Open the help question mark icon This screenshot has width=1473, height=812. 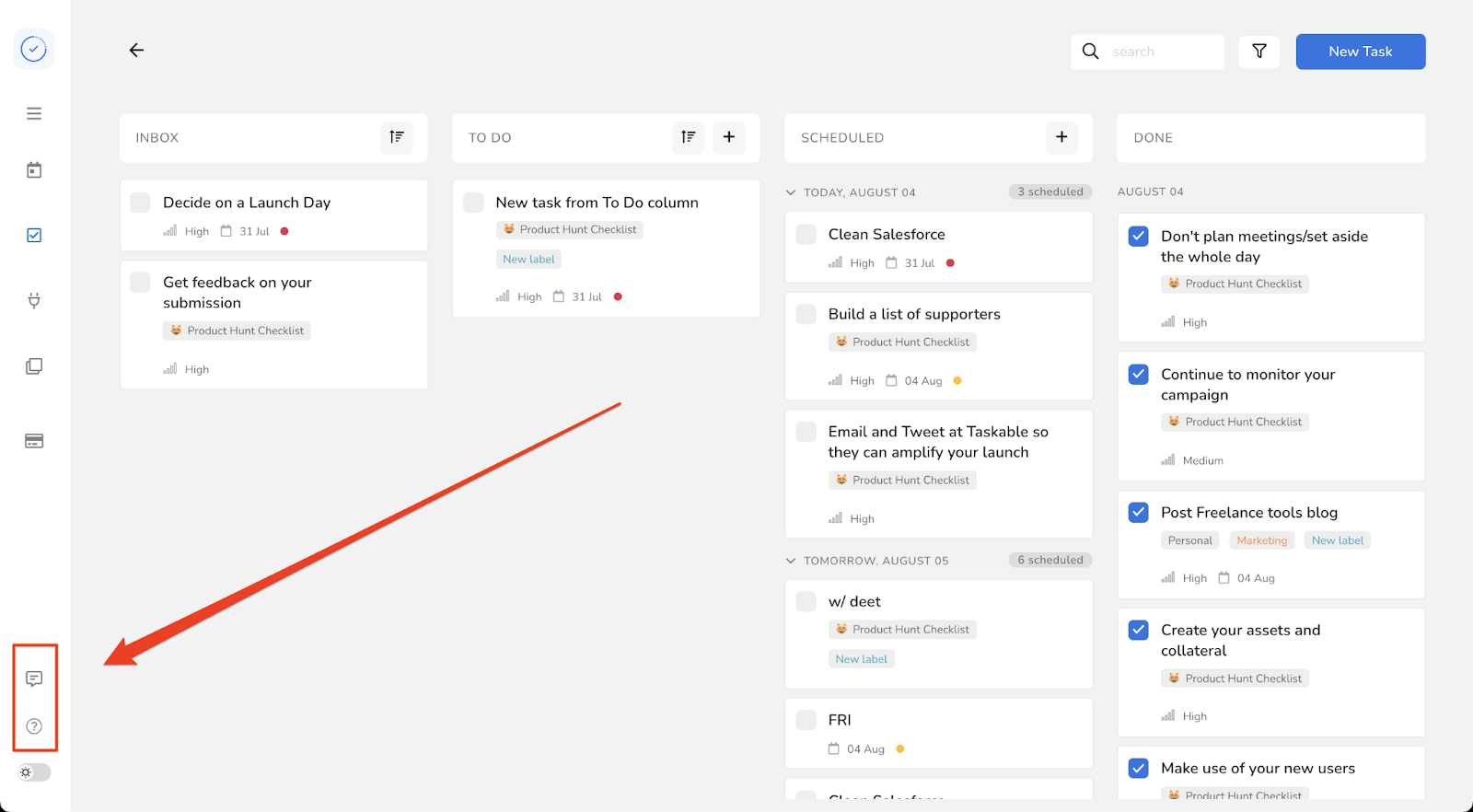coord(34,726)
